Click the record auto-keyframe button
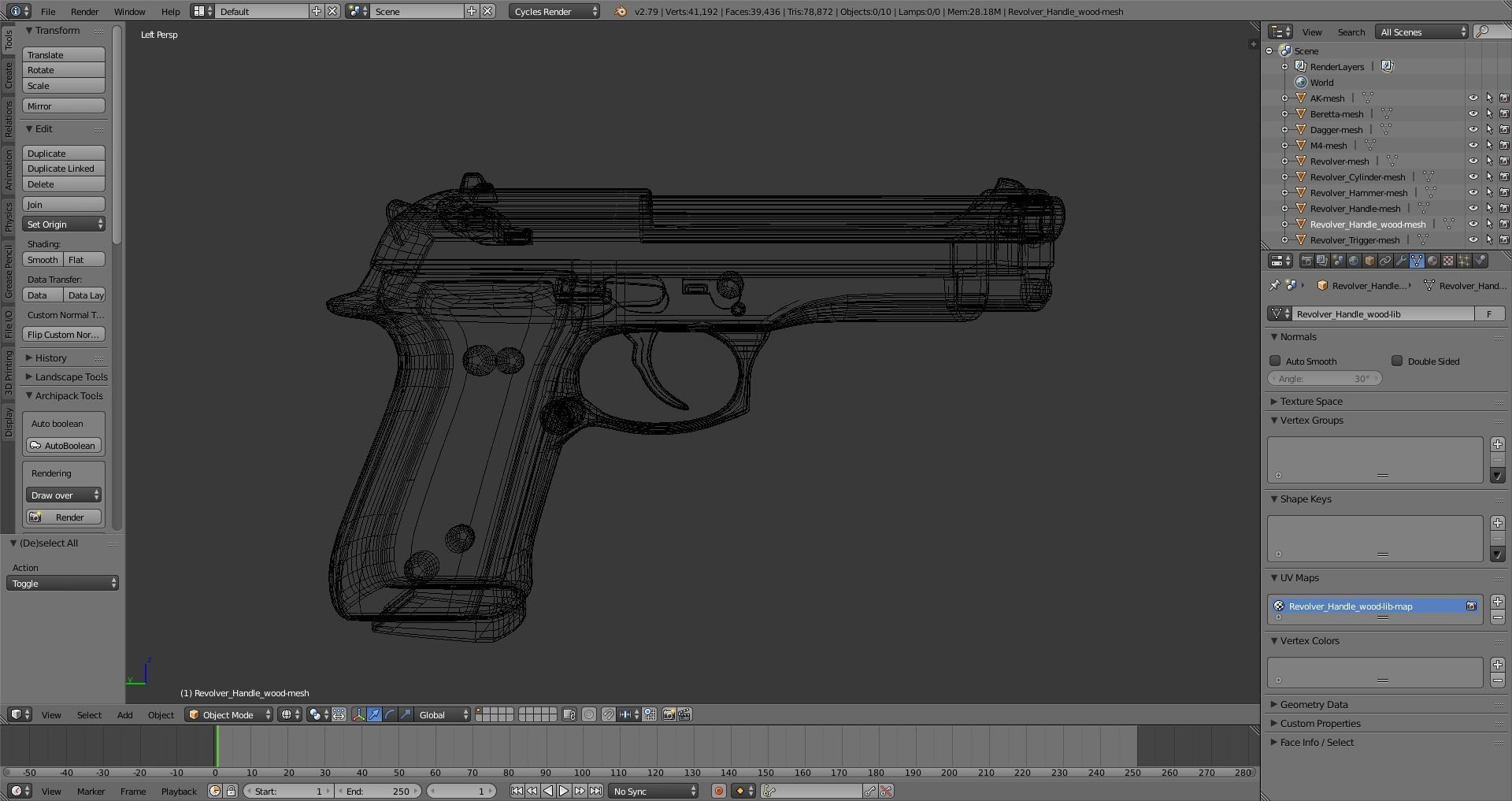Image resolution: width=1512 pixels, height=801 pixels. (x=718, y=791)
